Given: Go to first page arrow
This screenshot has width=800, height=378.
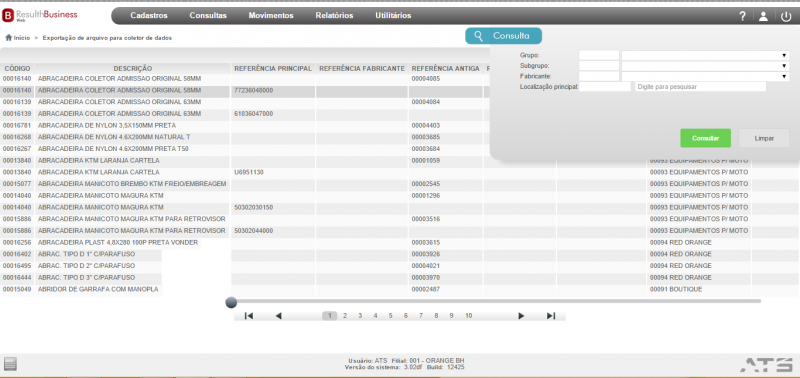Looking at the screenshot, I should (x=248, y=316).
